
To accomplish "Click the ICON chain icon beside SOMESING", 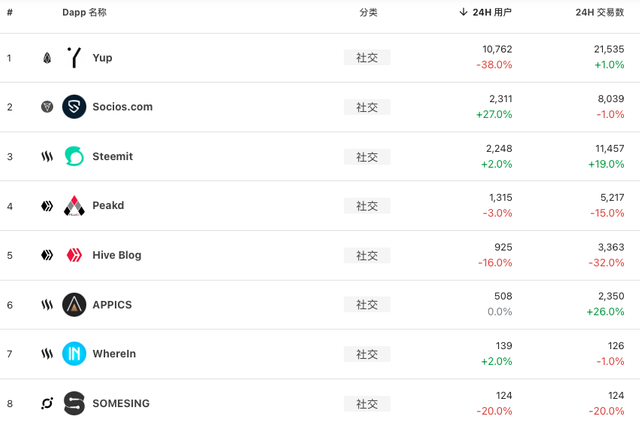I will (47, 404).
